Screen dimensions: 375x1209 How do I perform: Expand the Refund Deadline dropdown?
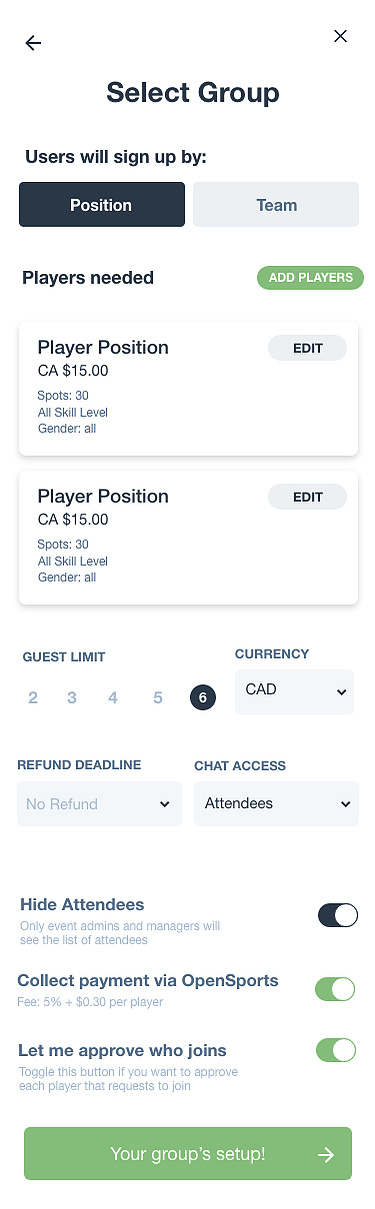pyautogui.click(x=99, y=804)
